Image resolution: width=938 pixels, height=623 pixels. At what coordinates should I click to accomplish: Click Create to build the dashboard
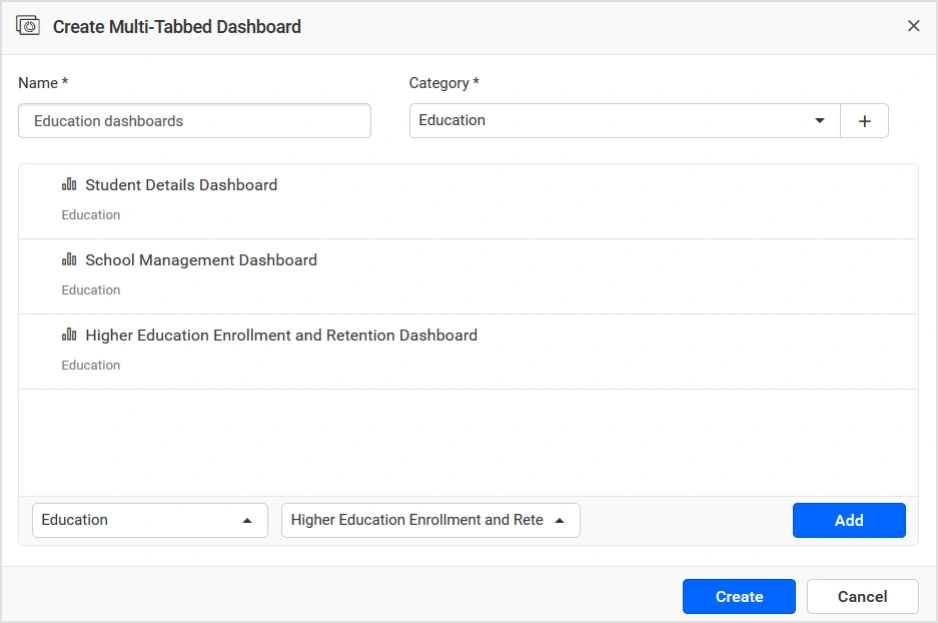(739, 597)
